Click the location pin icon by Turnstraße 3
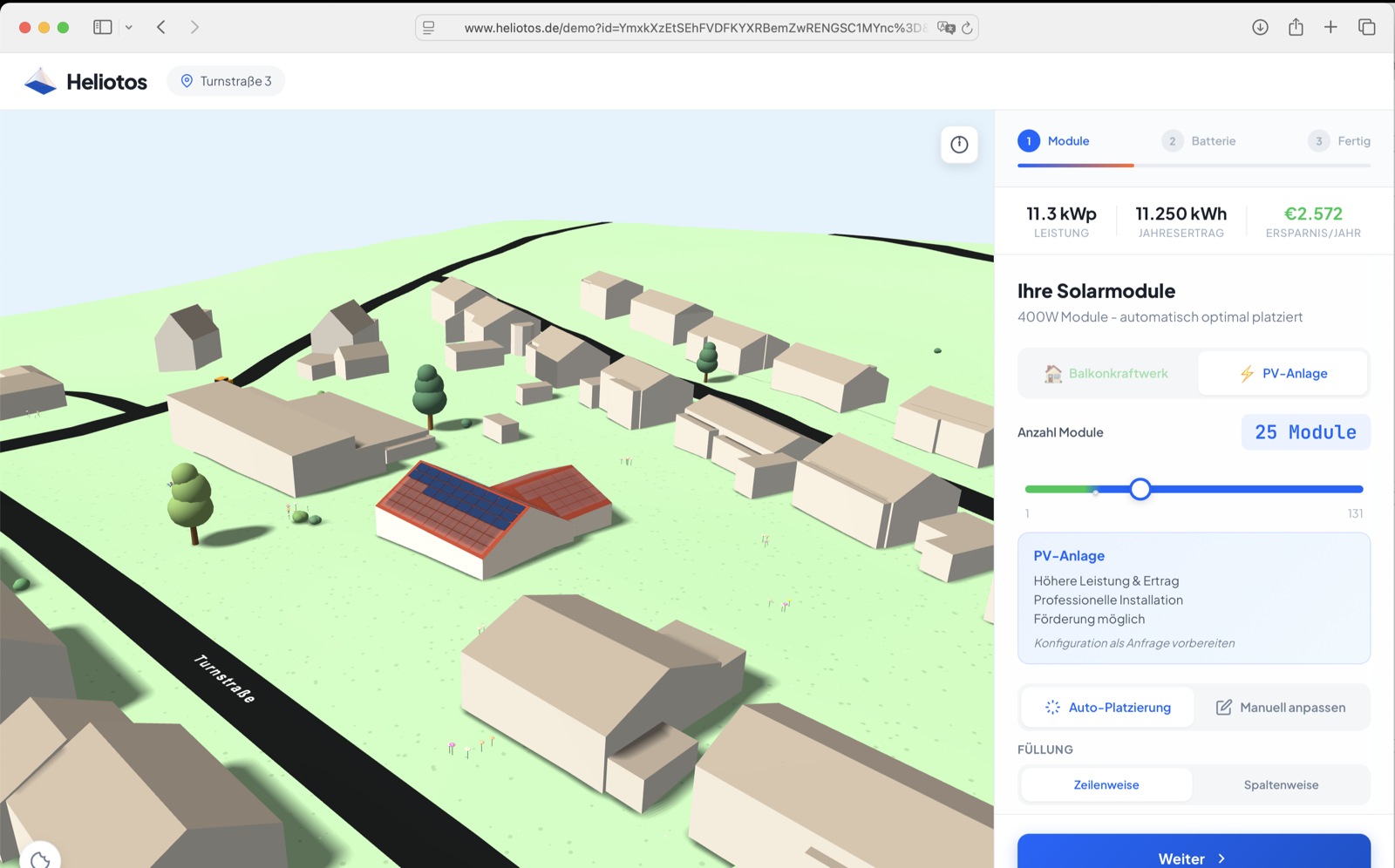1395x868 pixels. 187,81
